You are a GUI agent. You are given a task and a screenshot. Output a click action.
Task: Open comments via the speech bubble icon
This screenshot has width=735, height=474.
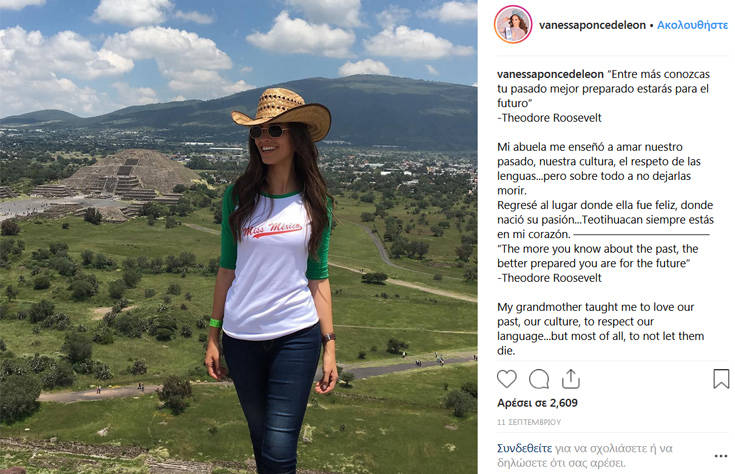pos(539,379)
